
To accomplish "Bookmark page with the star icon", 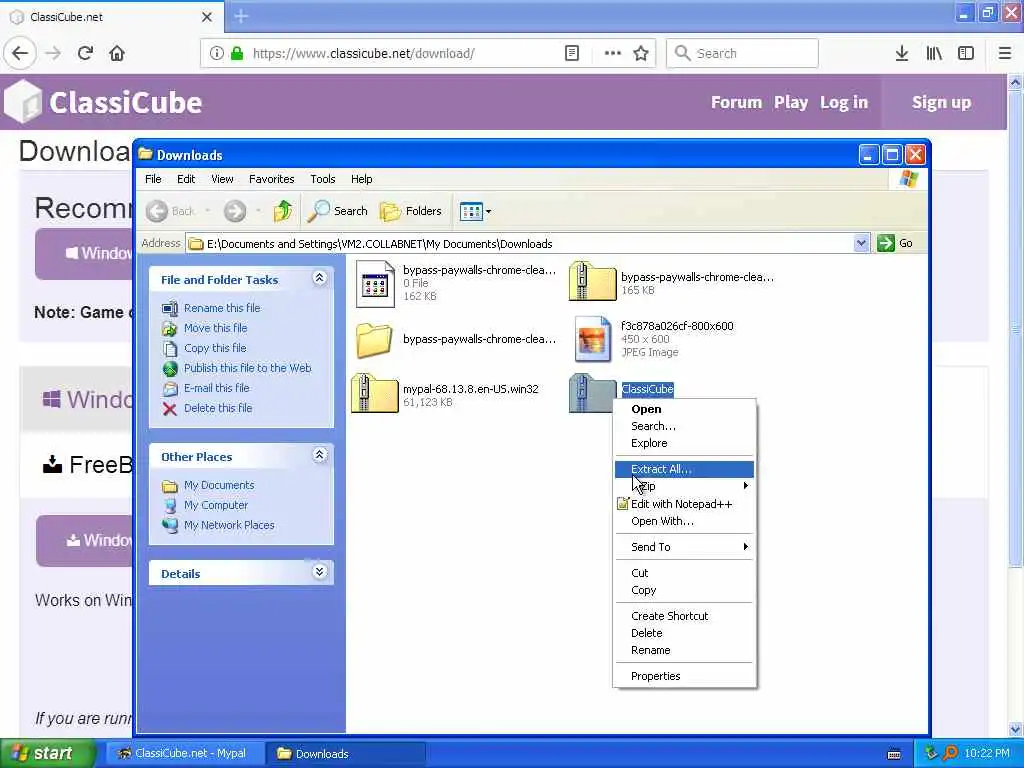I will (641, 53).
